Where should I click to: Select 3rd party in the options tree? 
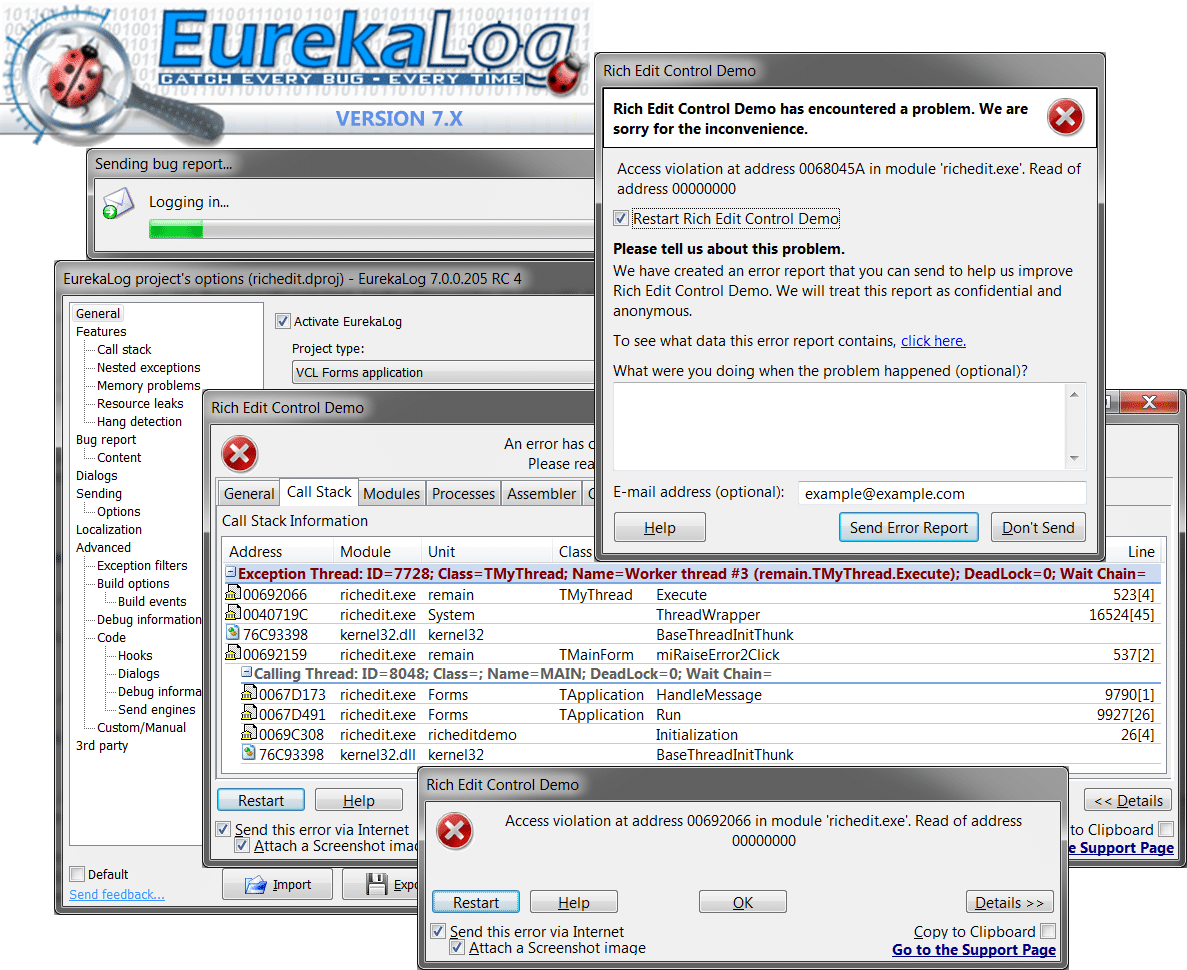(x=101, y=745)
